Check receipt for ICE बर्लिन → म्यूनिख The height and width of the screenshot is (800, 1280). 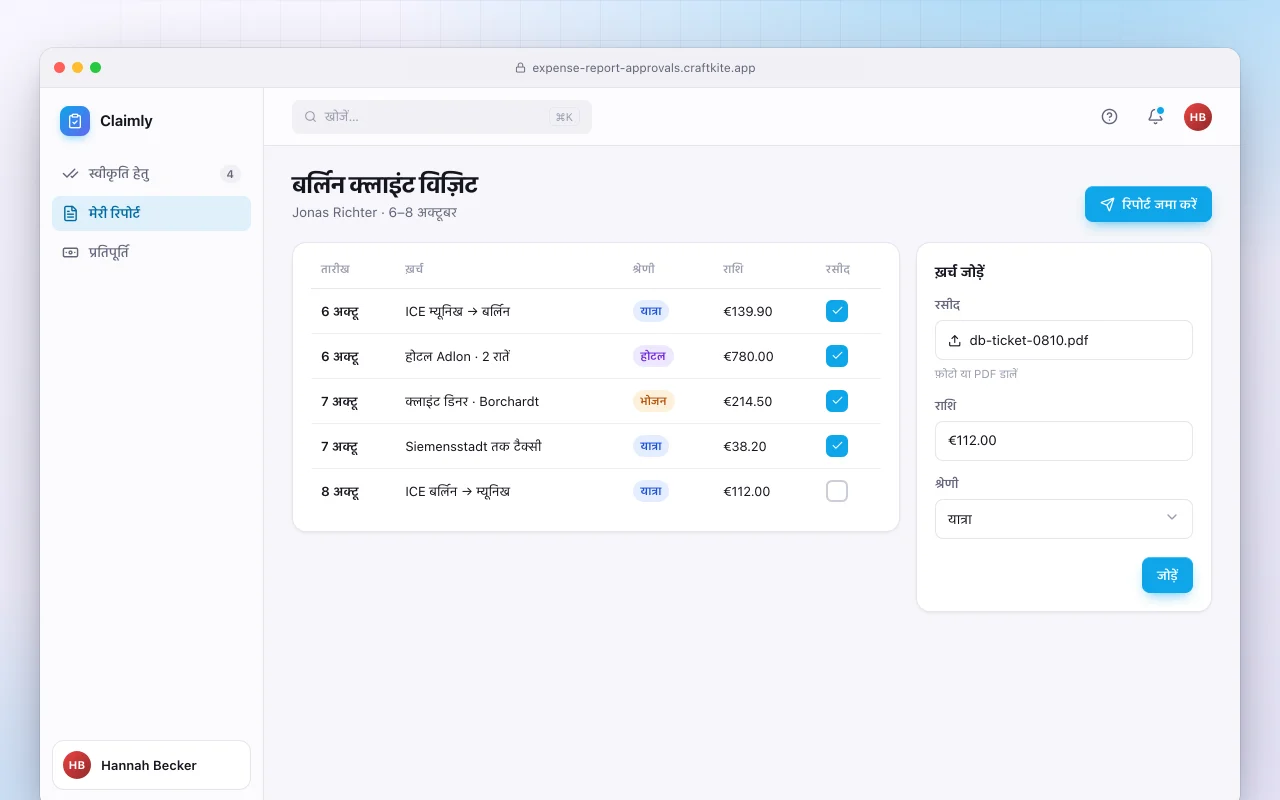point(837,491)
